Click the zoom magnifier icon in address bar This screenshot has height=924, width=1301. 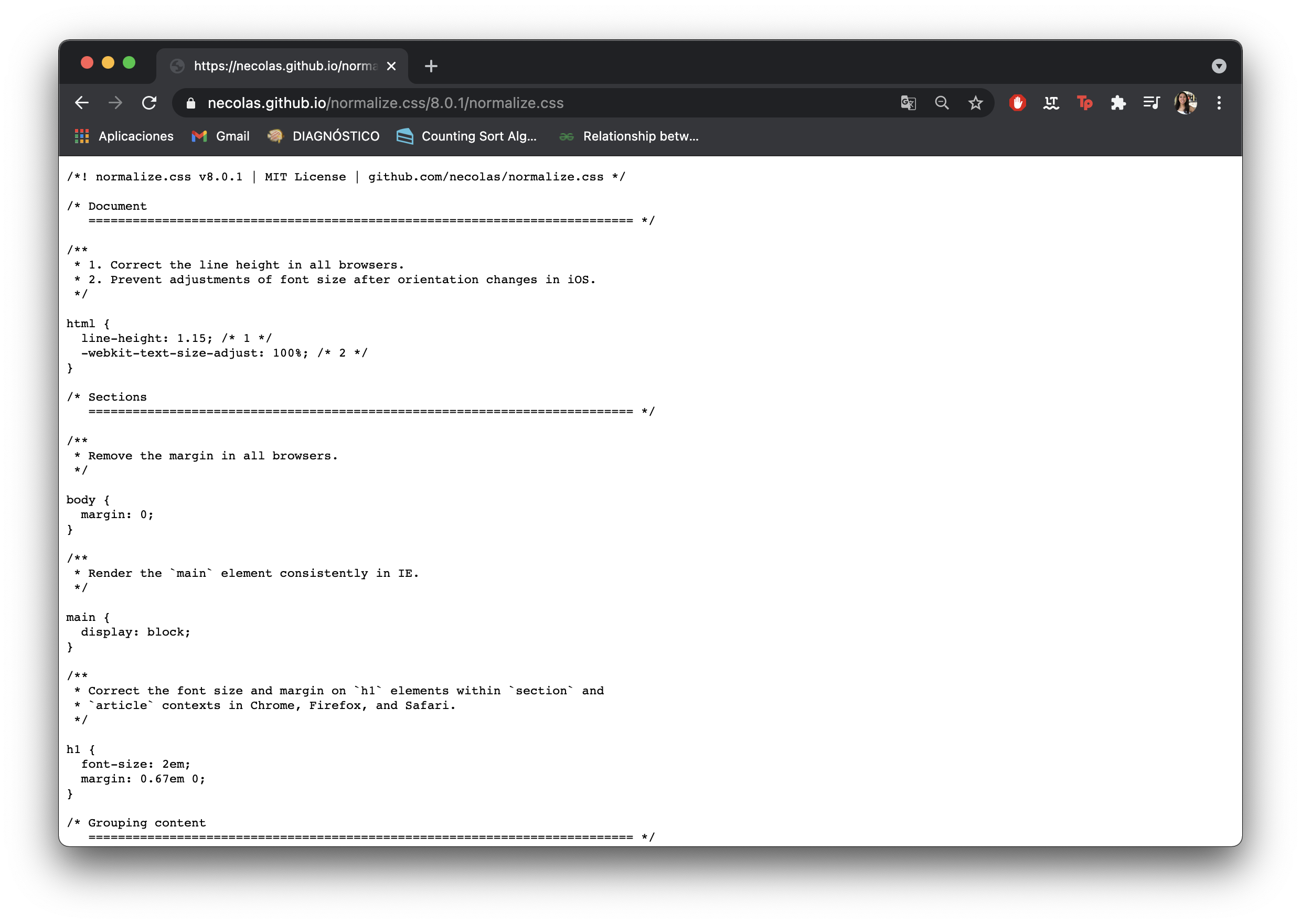943,103
